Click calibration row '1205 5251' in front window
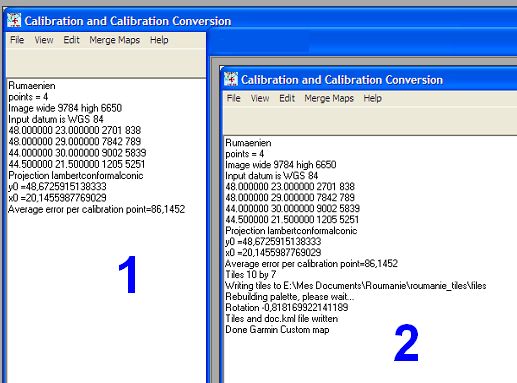 pyautogui.click(x=292, y=220)
